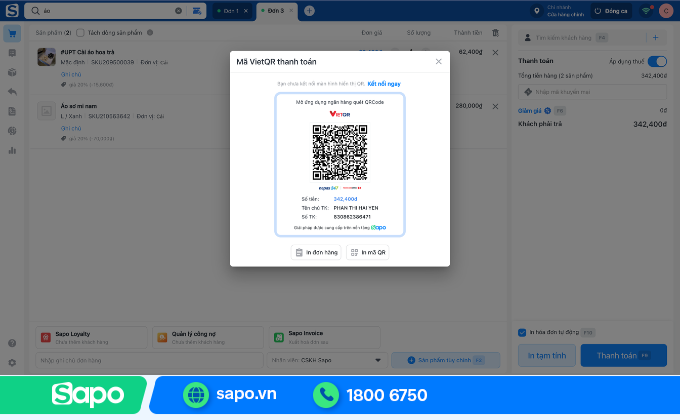This screenshot has width=680, height=420.
Task: Switch to the Đơn 1 tab
Action: pyautogui.click(x=231, y=11)
